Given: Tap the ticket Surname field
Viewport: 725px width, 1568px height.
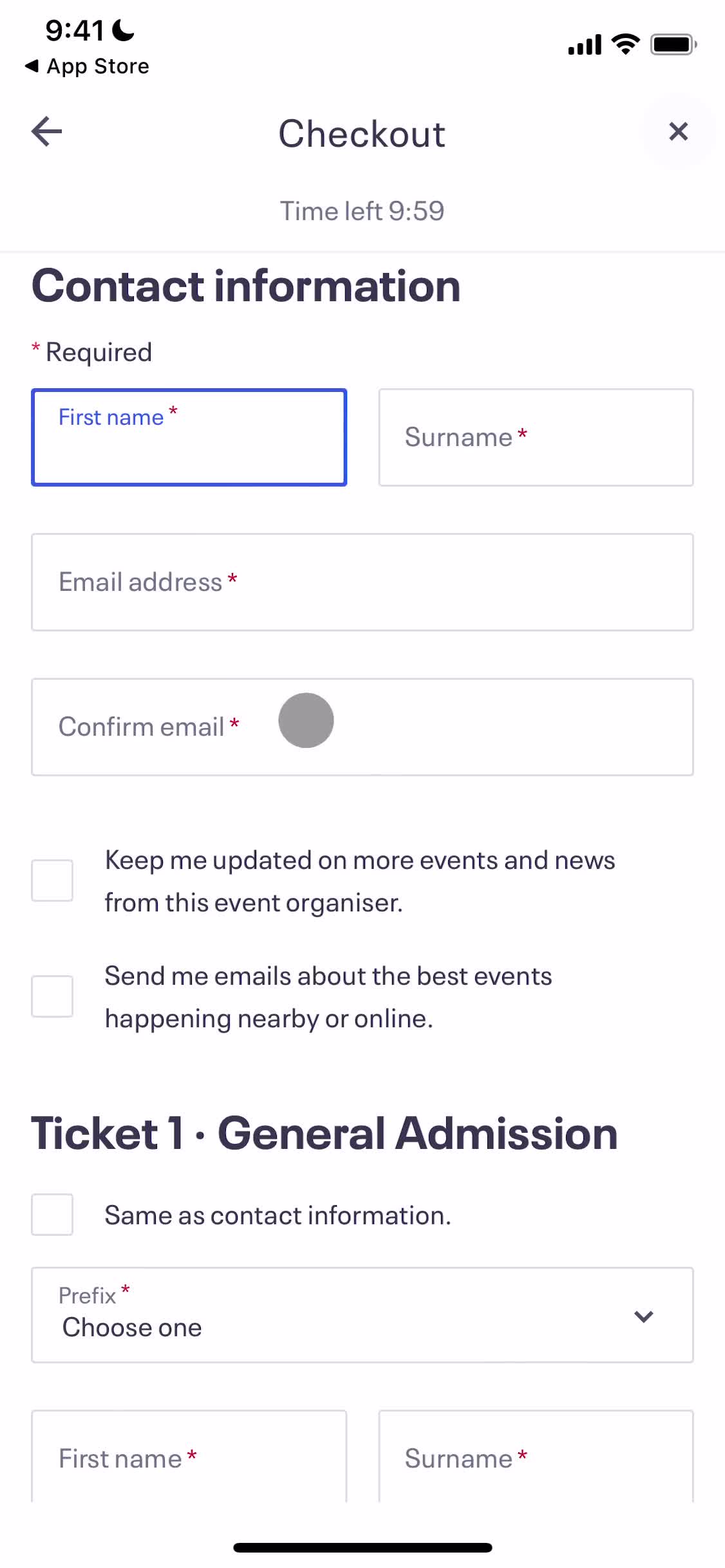Looking at the screenshot, I should 536,1458.
